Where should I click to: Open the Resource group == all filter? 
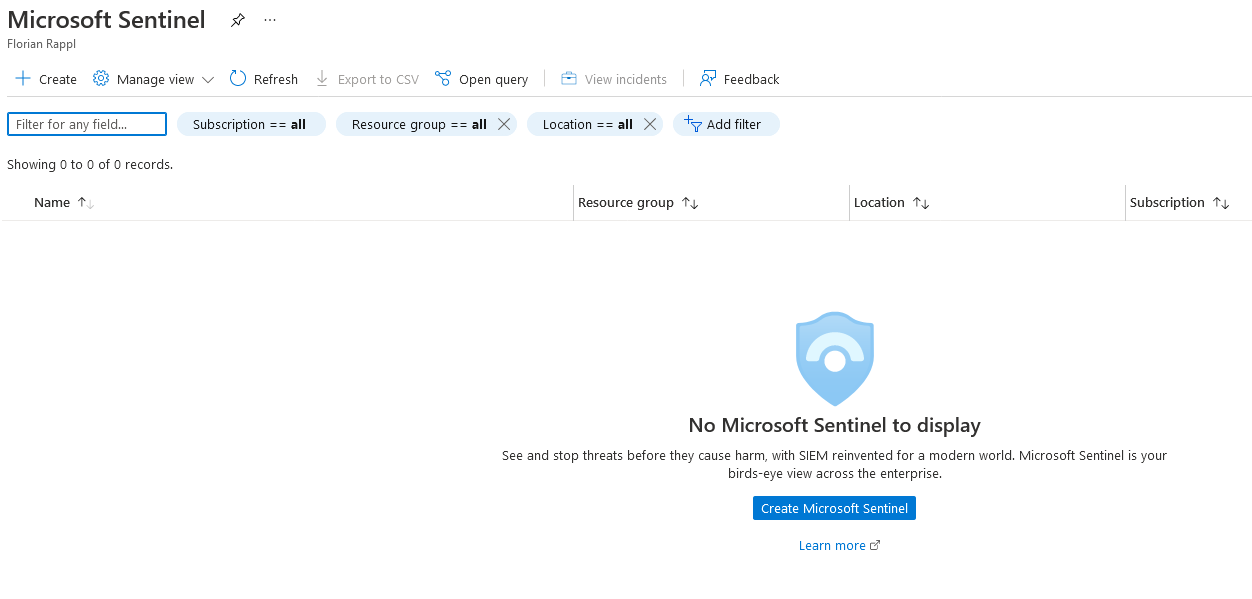coord(419,124)
